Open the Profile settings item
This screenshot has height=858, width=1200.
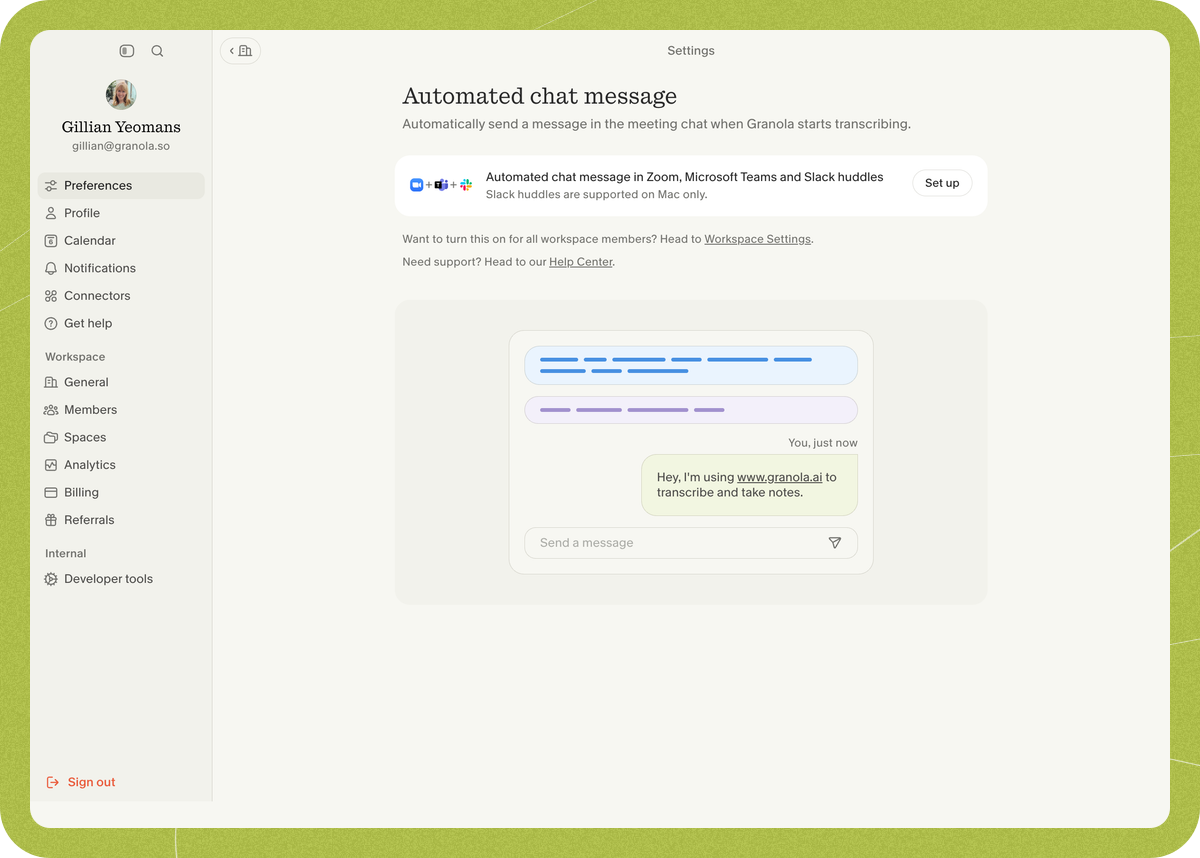click(x=121, y=213)
